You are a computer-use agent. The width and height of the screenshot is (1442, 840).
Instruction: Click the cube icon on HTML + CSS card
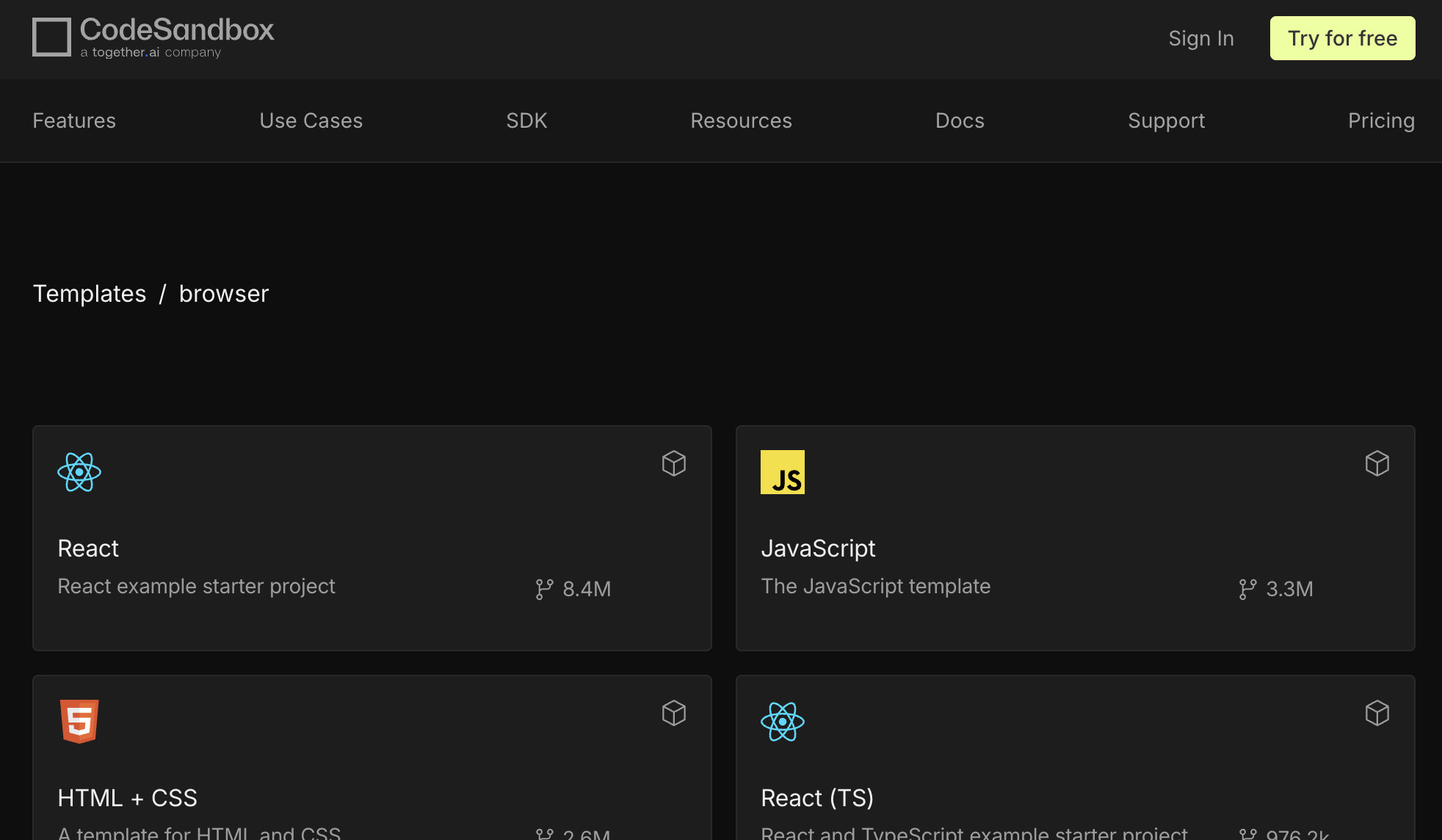(674, 713)
